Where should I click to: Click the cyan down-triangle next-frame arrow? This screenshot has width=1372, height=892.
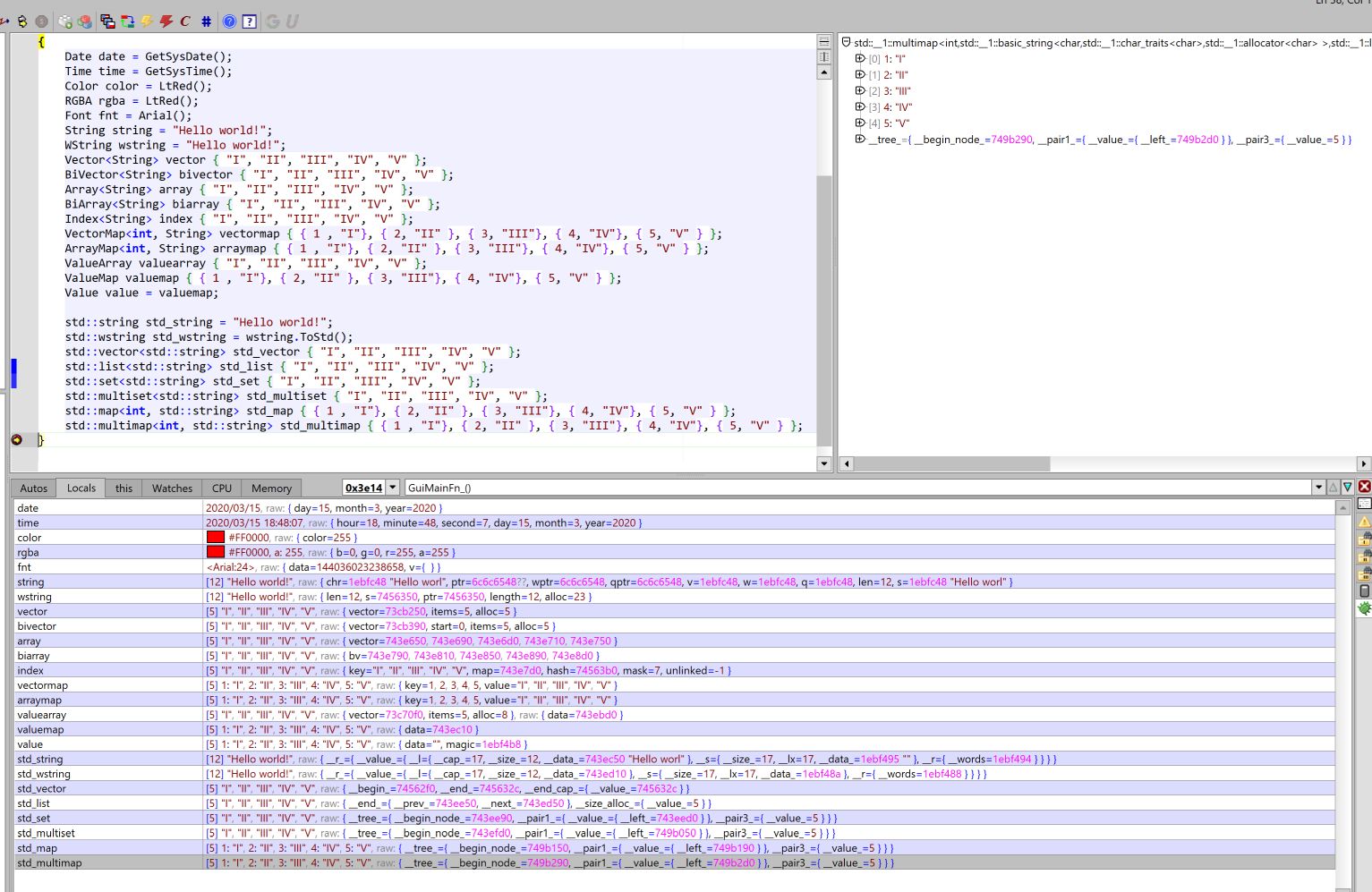click(x=1347, y=487)
